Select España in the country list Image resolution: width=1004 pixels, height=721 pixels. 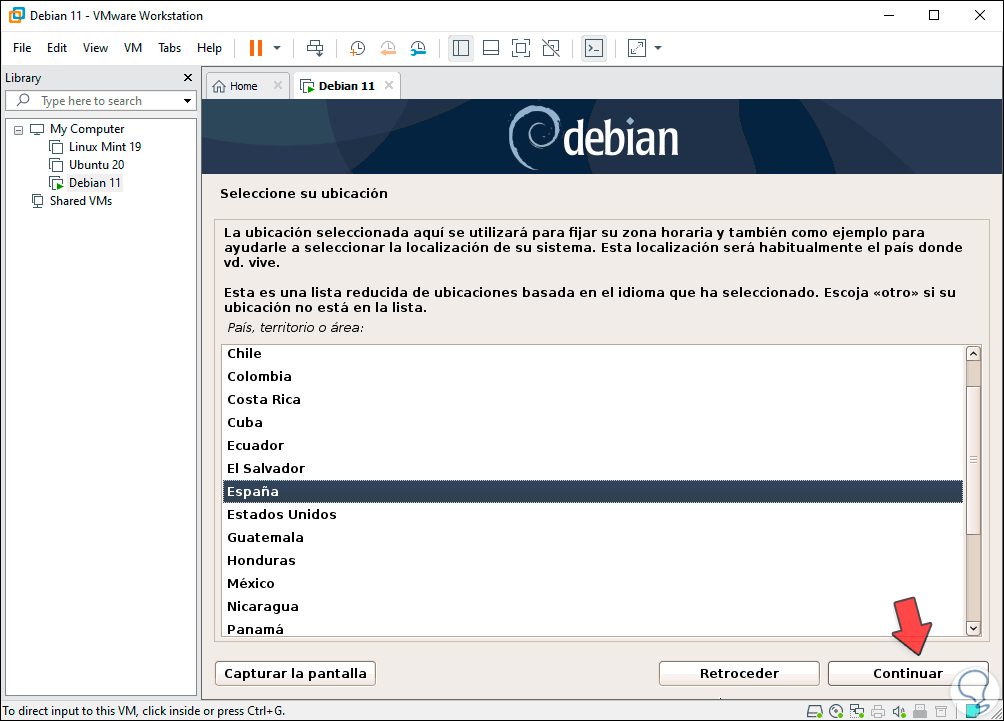click(x=593, y=492)
